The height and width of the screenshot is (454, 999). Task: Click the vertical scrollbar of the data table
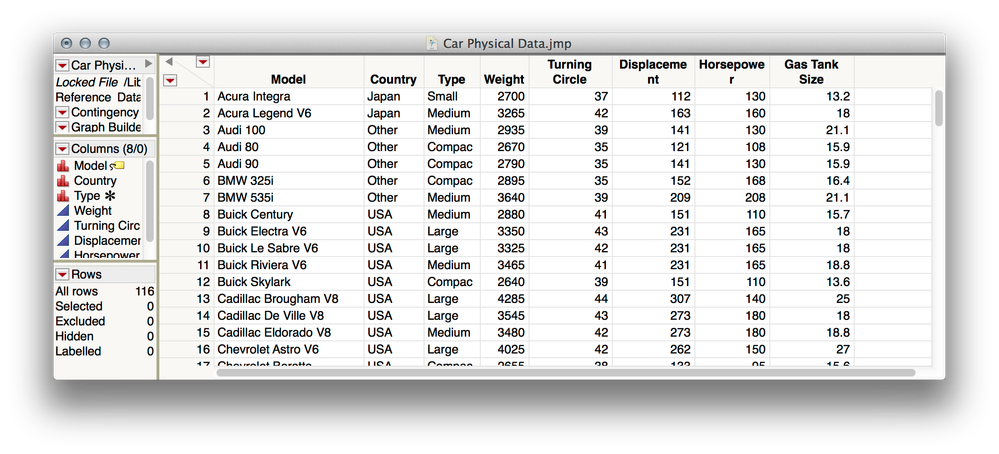pos(939,108)
